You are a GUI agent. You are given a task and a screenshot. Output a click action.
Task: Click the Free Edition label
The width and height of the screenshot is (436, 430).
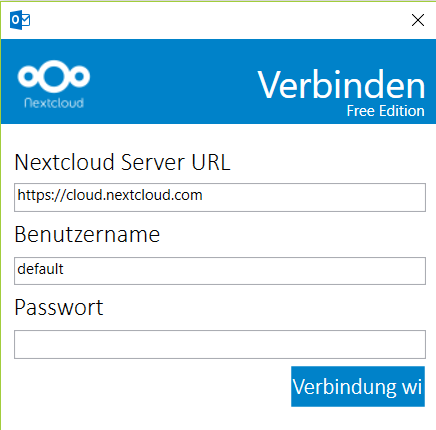coord(386,111)
